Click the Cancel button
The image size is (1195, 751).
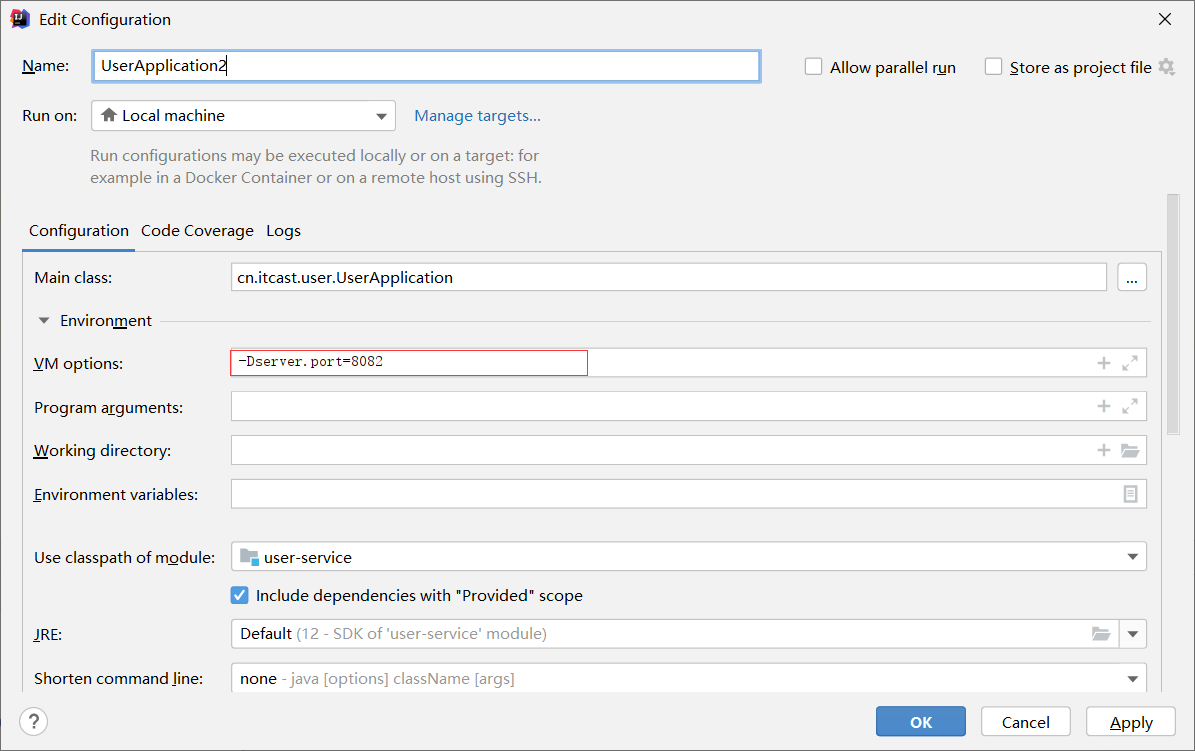click(1026, 721)
